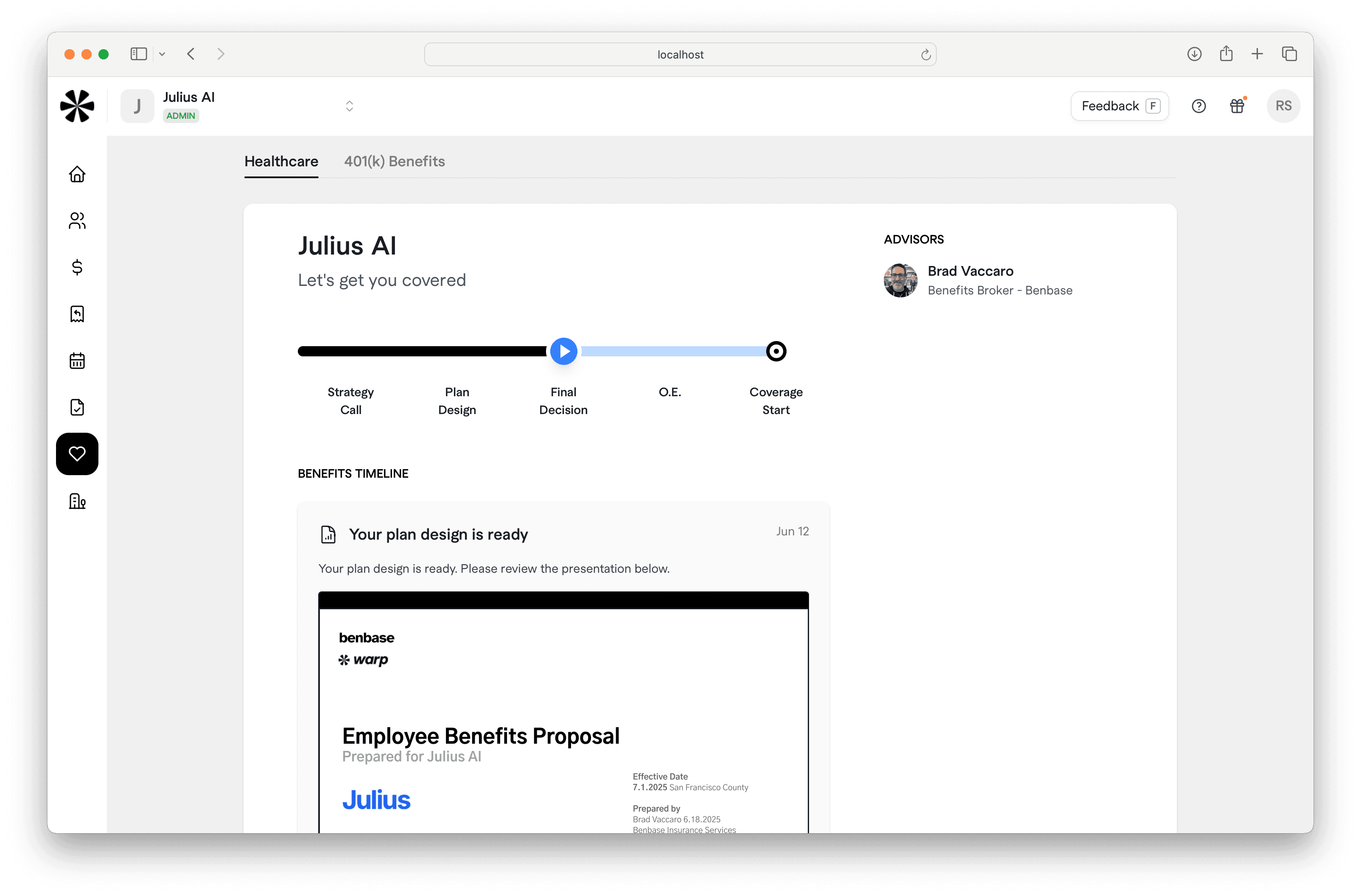Select the Healthcare tab
The image size is (1361, 896).
pyautogui.click(x=281, y=162)
